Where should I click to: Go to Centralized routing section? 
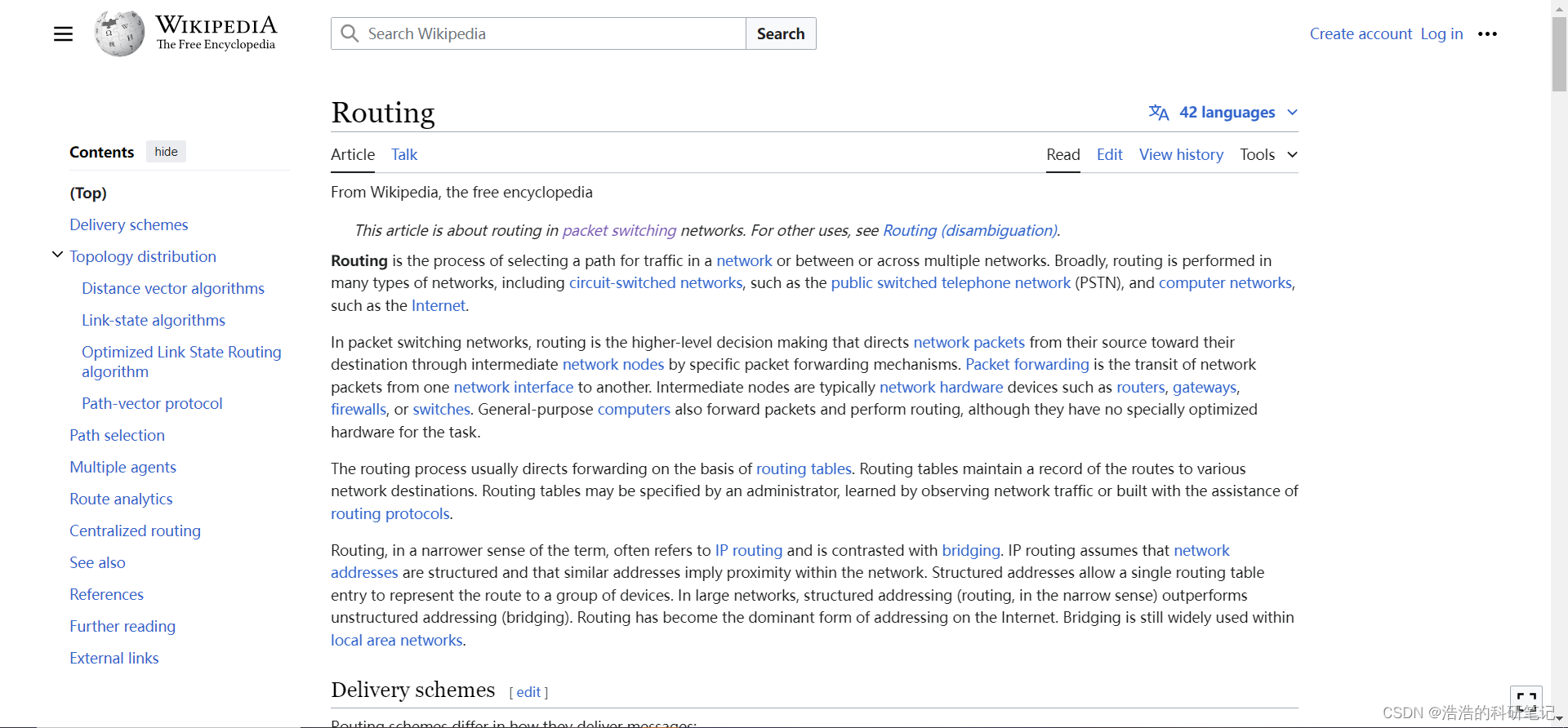[x=135, y=530]
